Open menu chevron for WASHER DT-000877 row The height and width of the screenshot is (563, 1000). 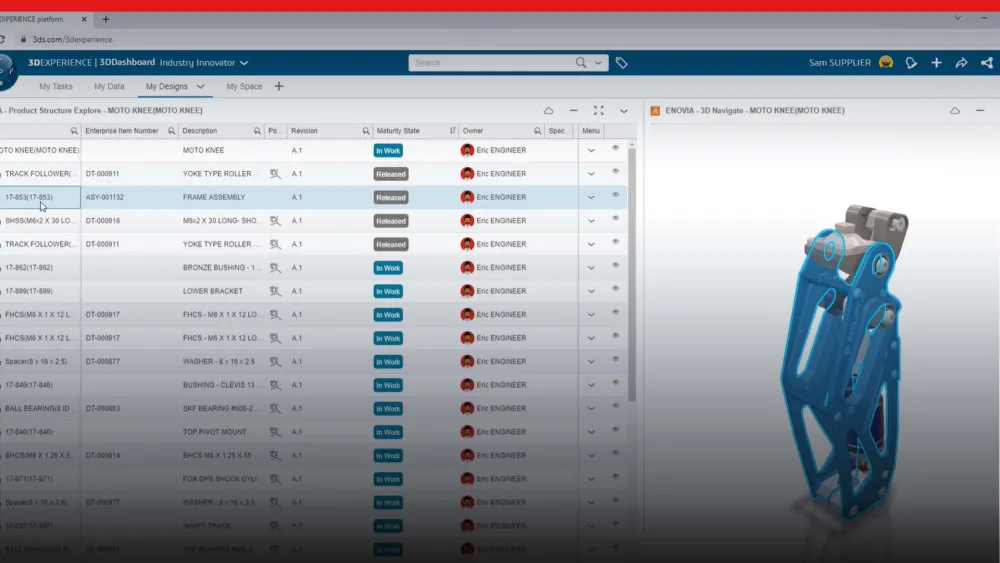(591, 362)
